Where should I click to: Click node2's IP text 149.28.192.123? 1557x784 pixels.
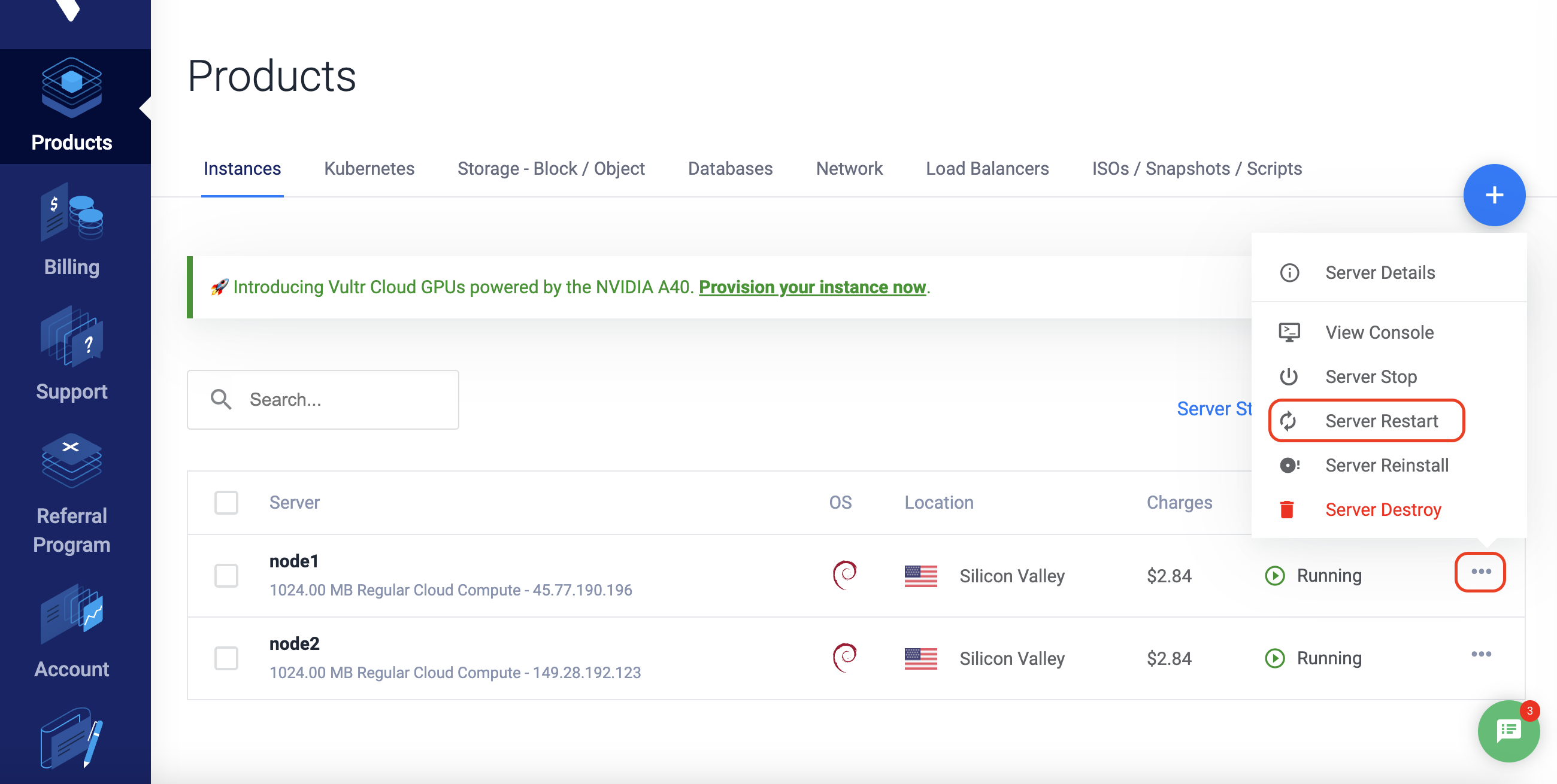[x=586, y=673]
